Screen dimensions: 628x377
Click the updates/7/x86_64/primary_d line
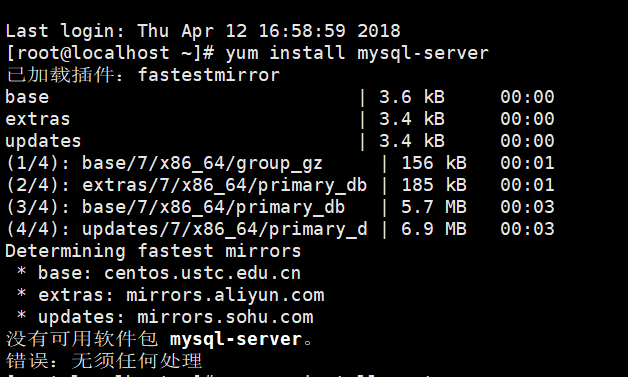click(x=280, y=229)
